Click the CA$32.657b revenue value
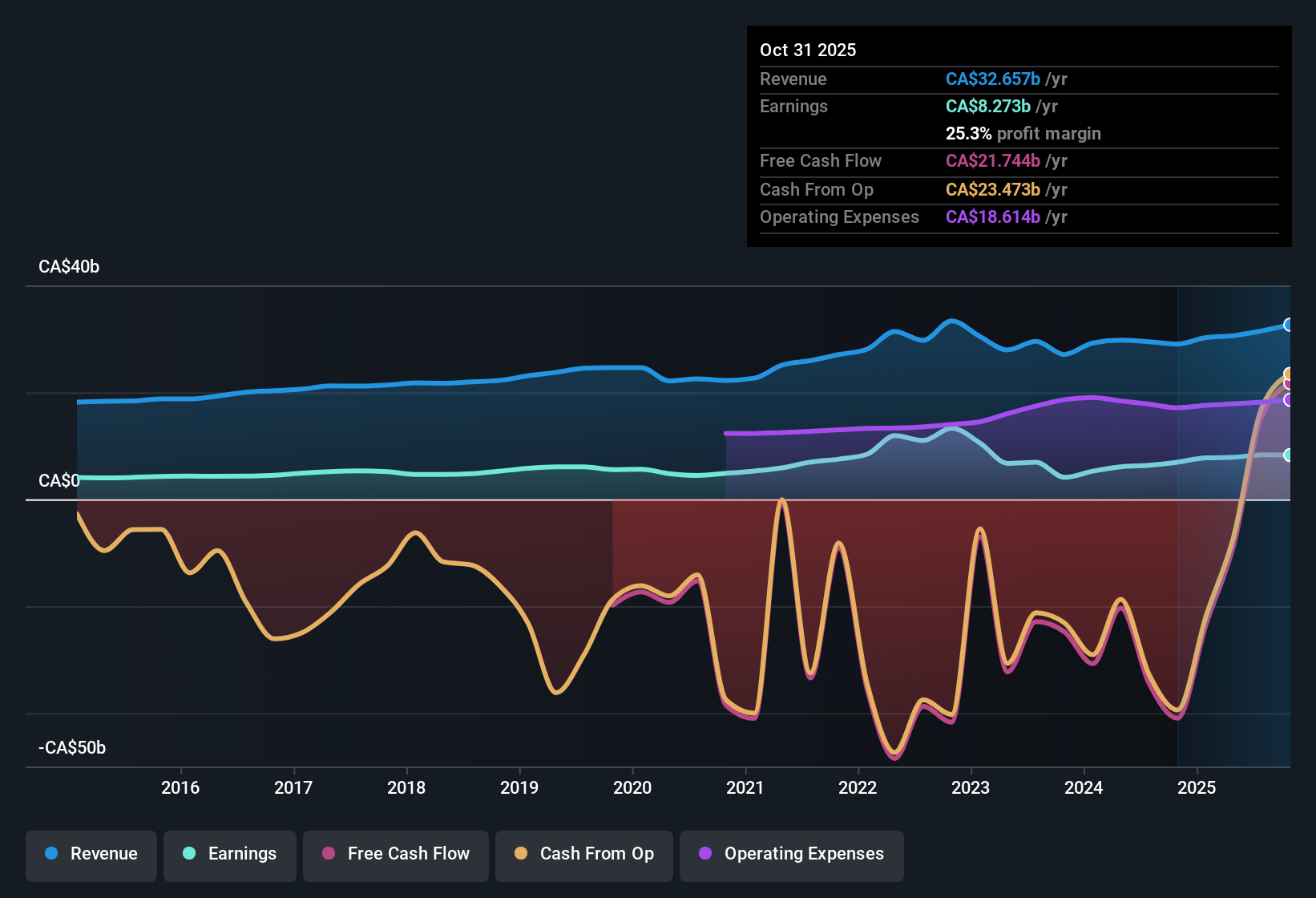 (993, 79)
